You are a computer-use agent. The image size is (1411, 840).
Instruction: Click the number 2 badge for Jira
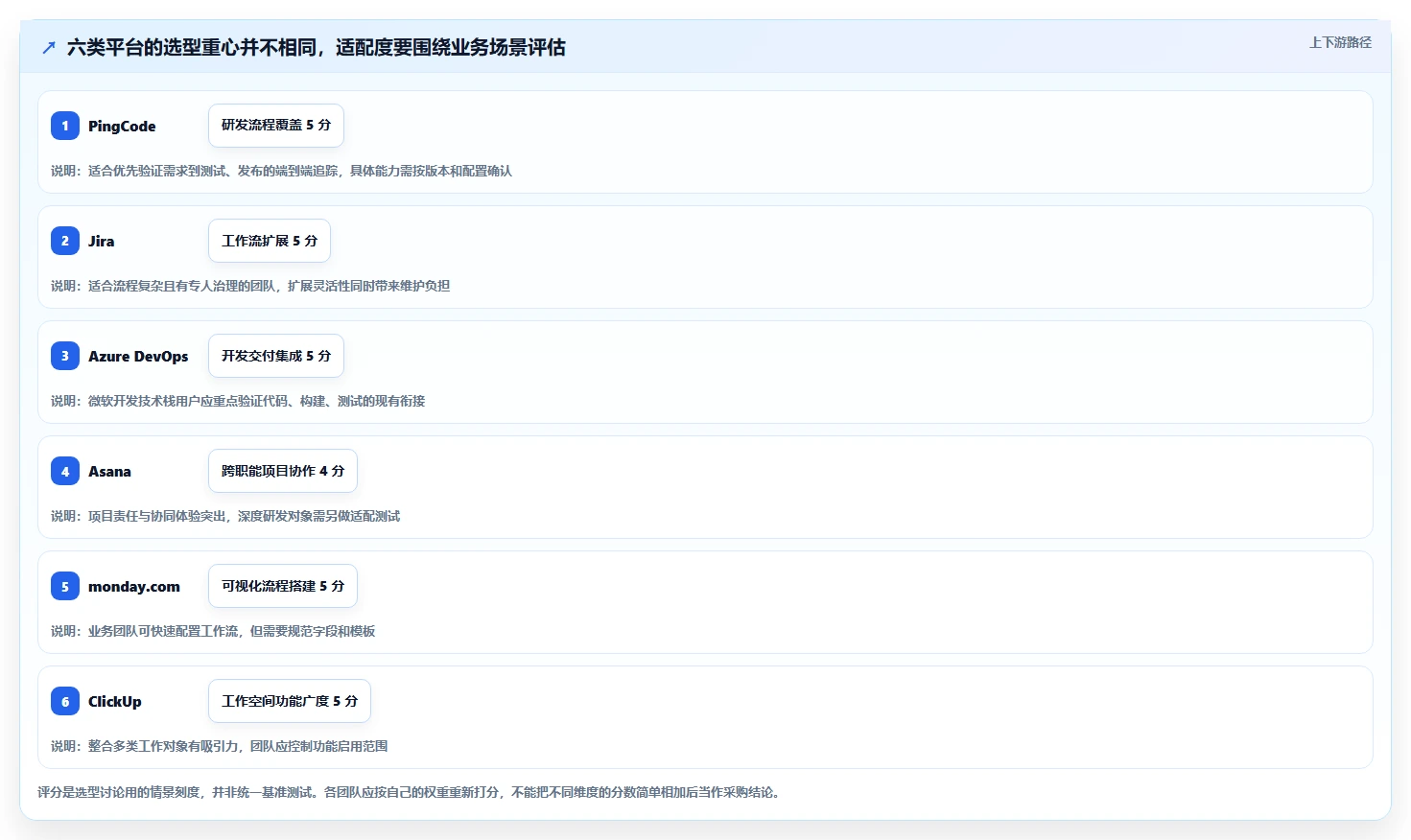(x=65, y=241)
